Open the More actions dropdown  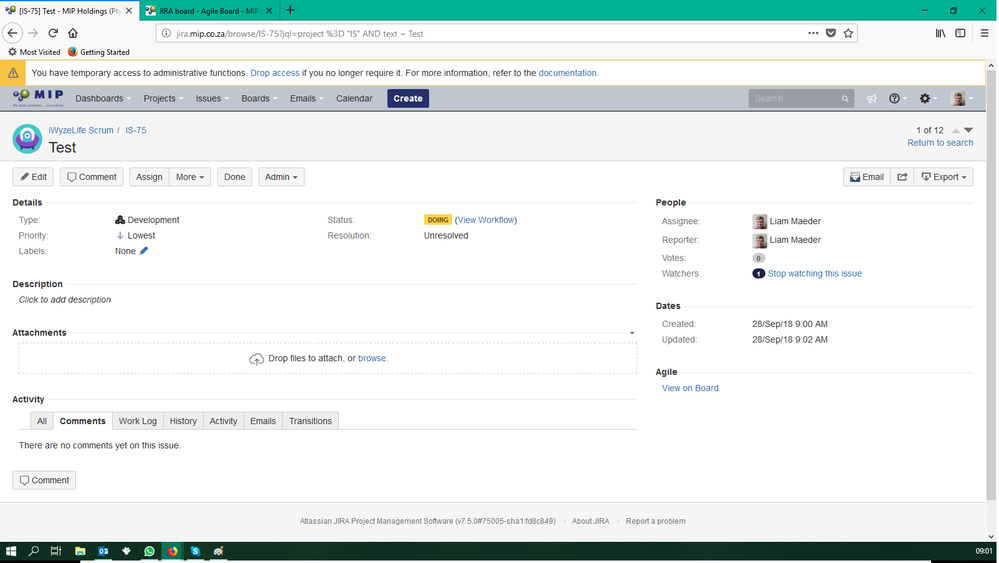(x=190, y=177)
